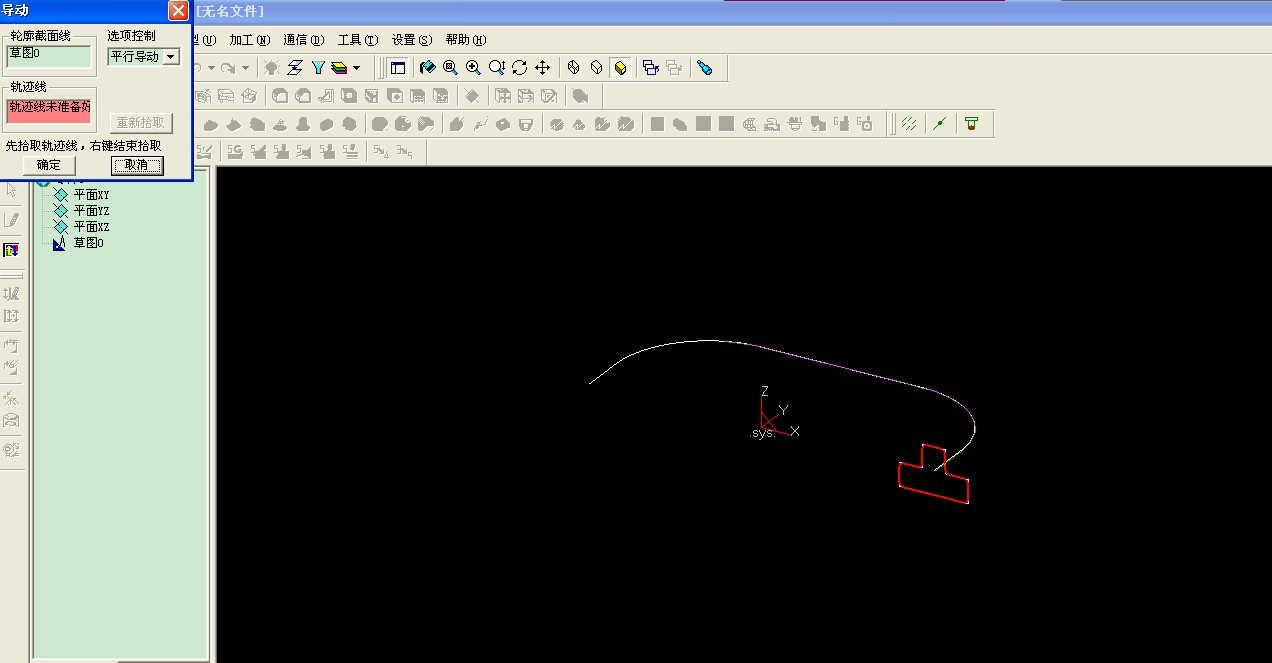
Task: Close the 导动 dialog
Action: click(178, 10)
